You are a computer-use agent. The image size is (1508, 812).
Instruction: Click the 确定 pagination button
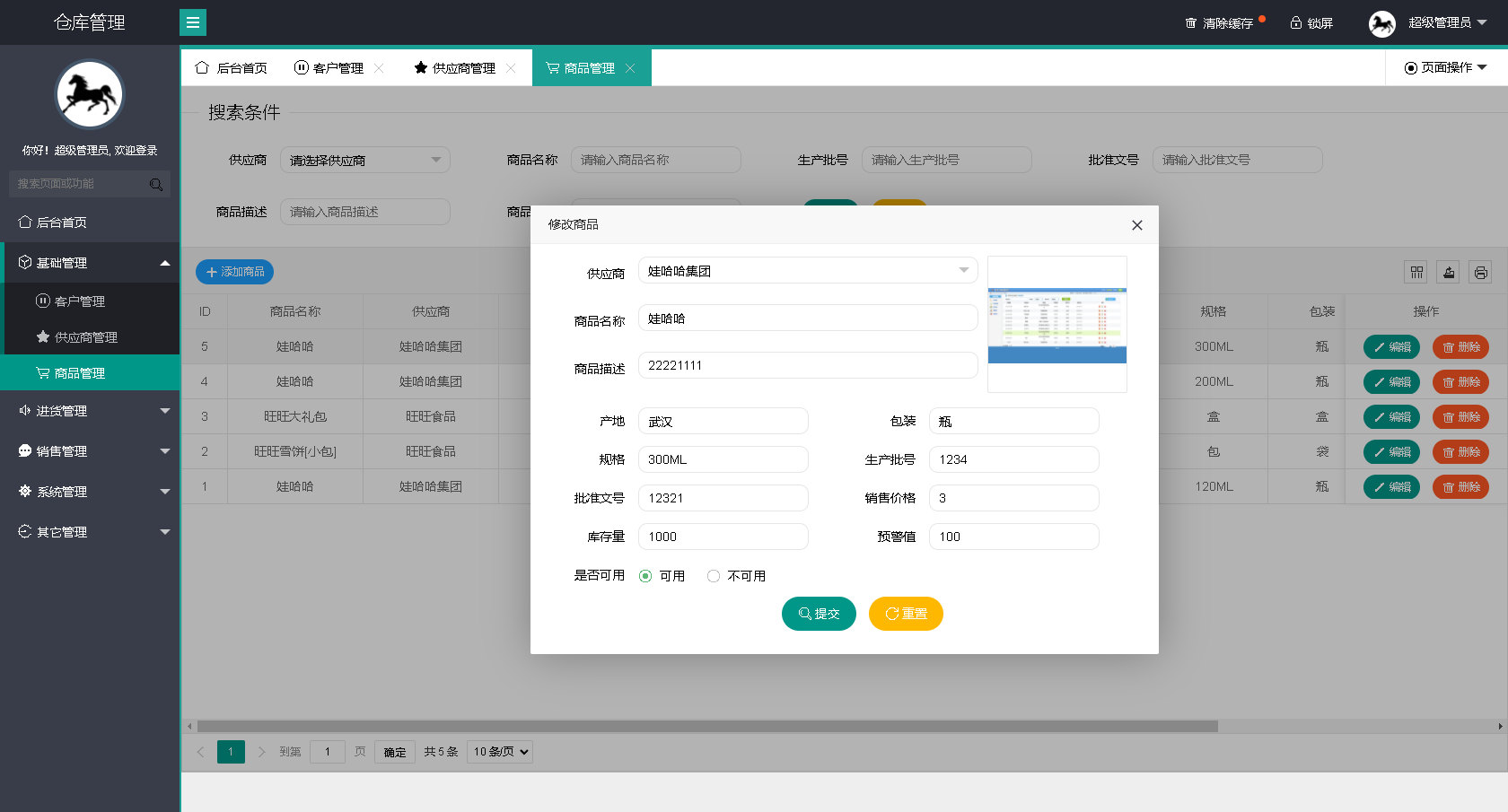tap(395, 752)
